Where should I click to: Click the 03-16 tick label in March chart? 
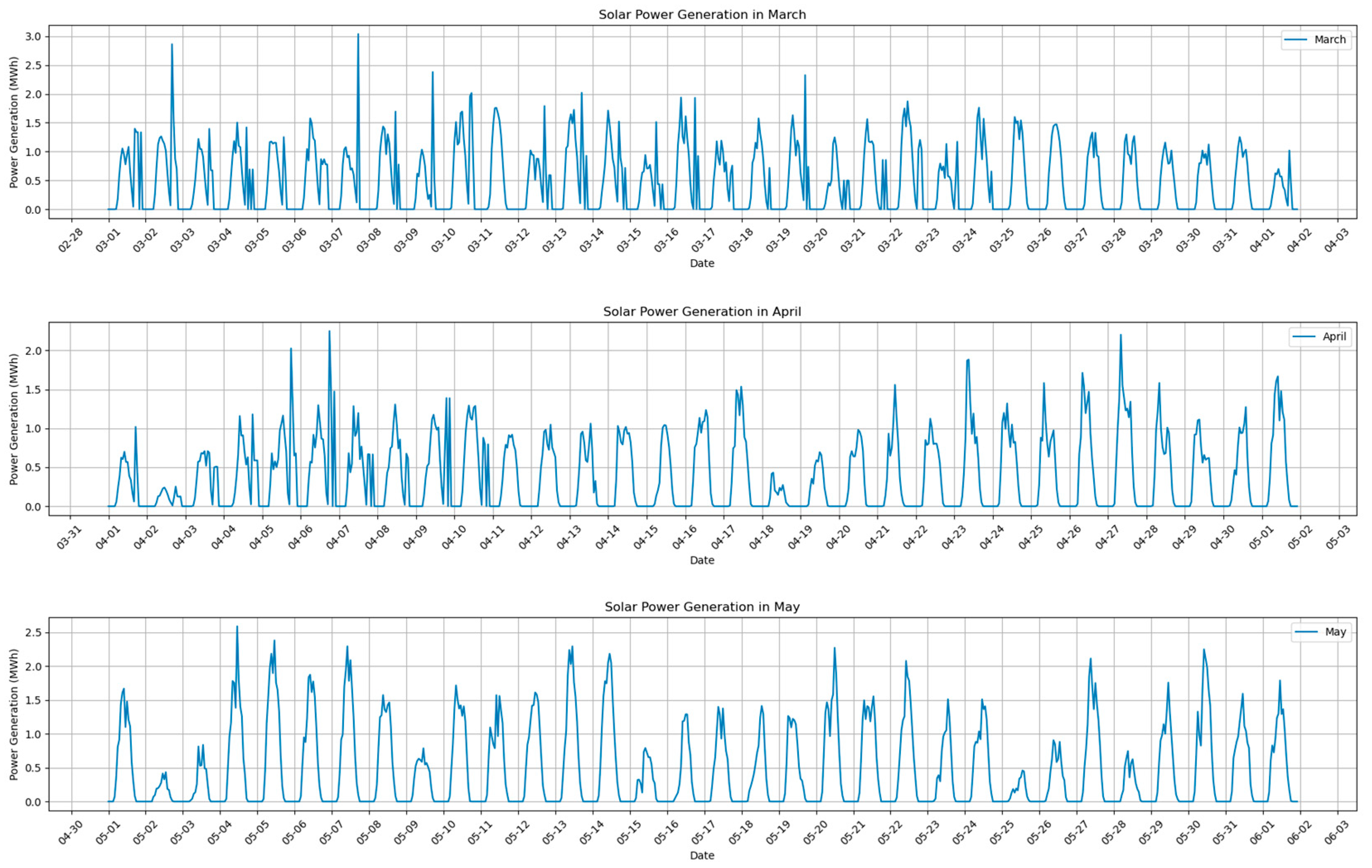665,240
